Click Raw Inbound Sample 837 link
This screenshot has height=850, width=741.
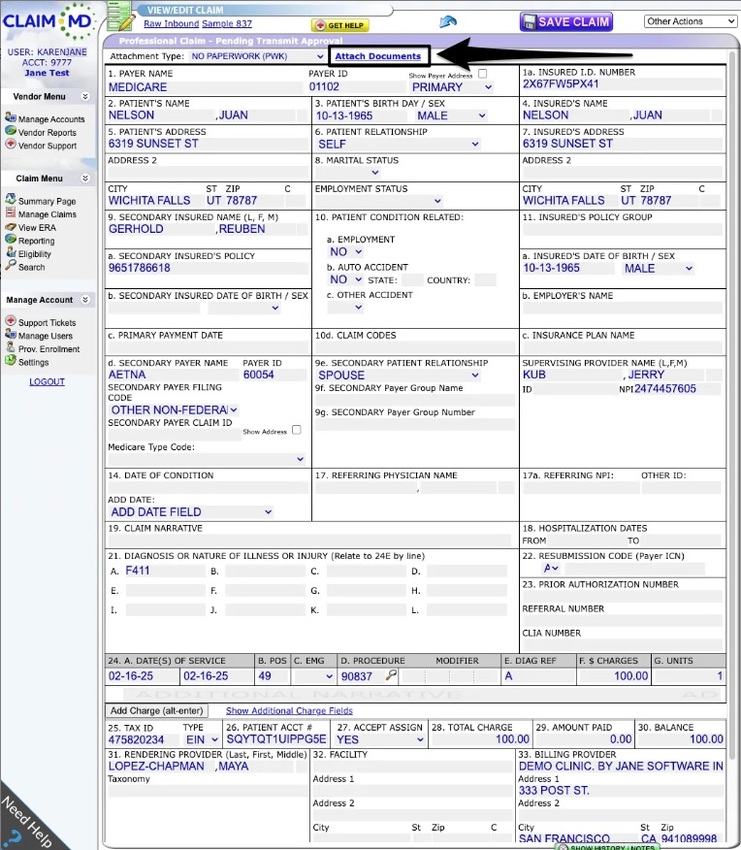pos(198,23)
